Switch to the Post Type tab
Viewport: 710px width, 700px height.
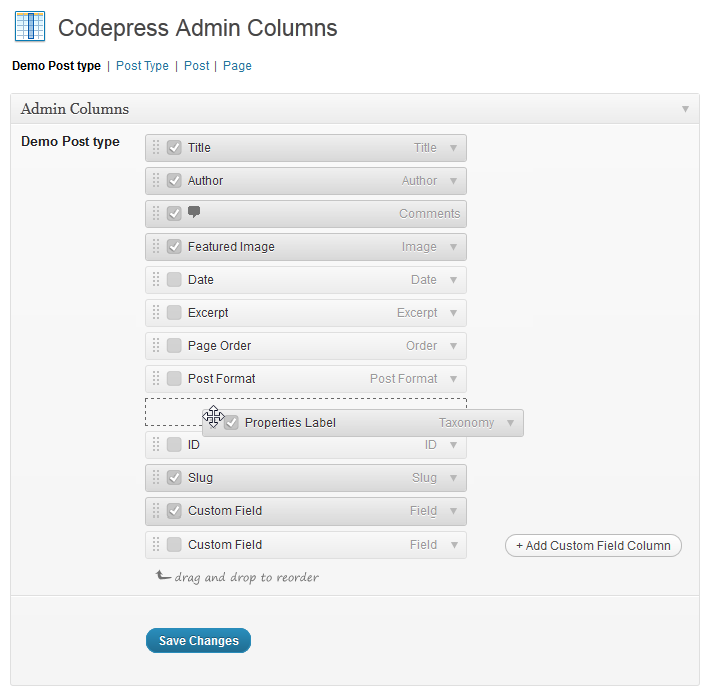[142, 66]
